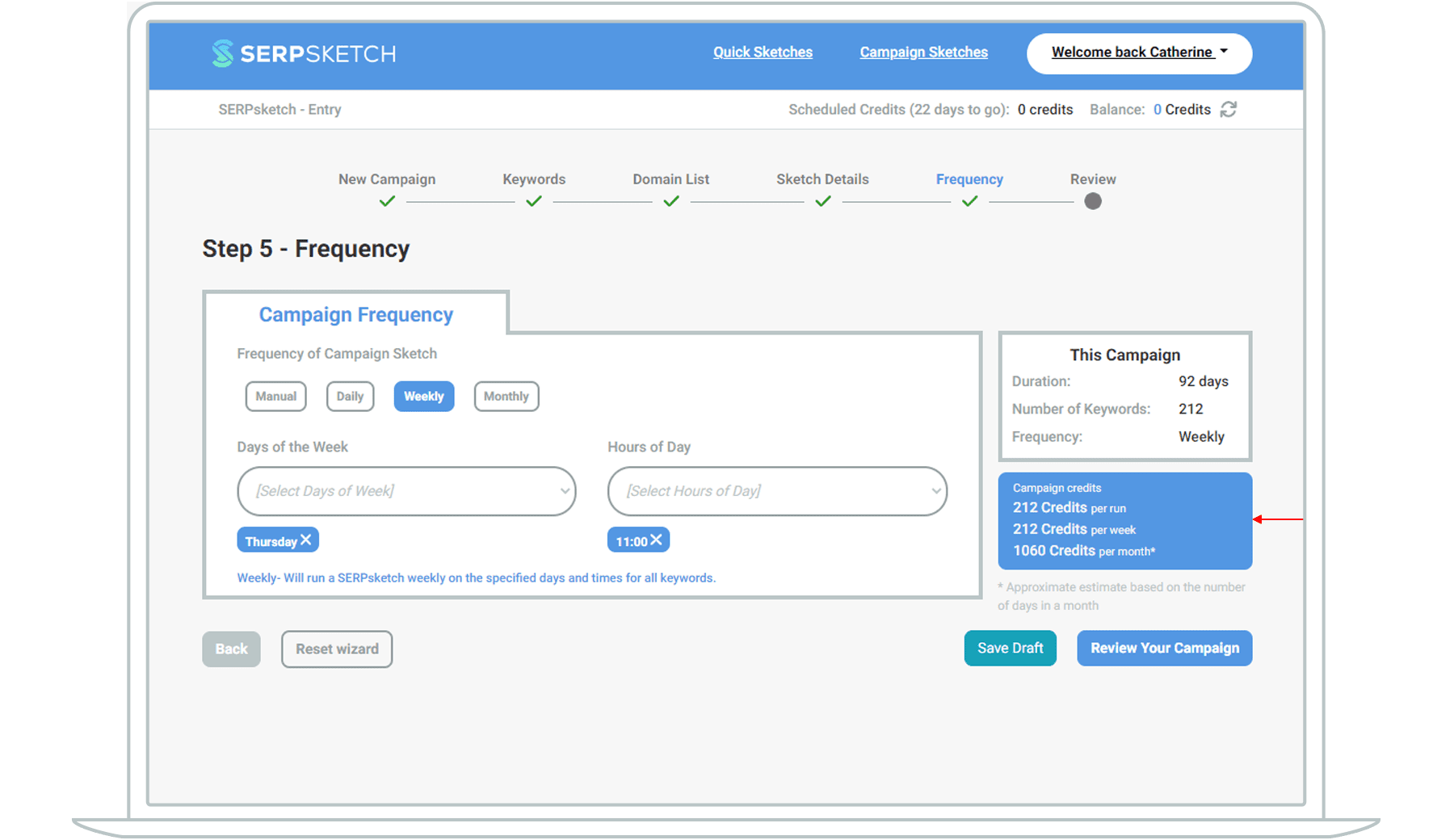Screen dimensions: 1454x840
Task: Select Daily frequency option
Action: (x=351, y=397)
